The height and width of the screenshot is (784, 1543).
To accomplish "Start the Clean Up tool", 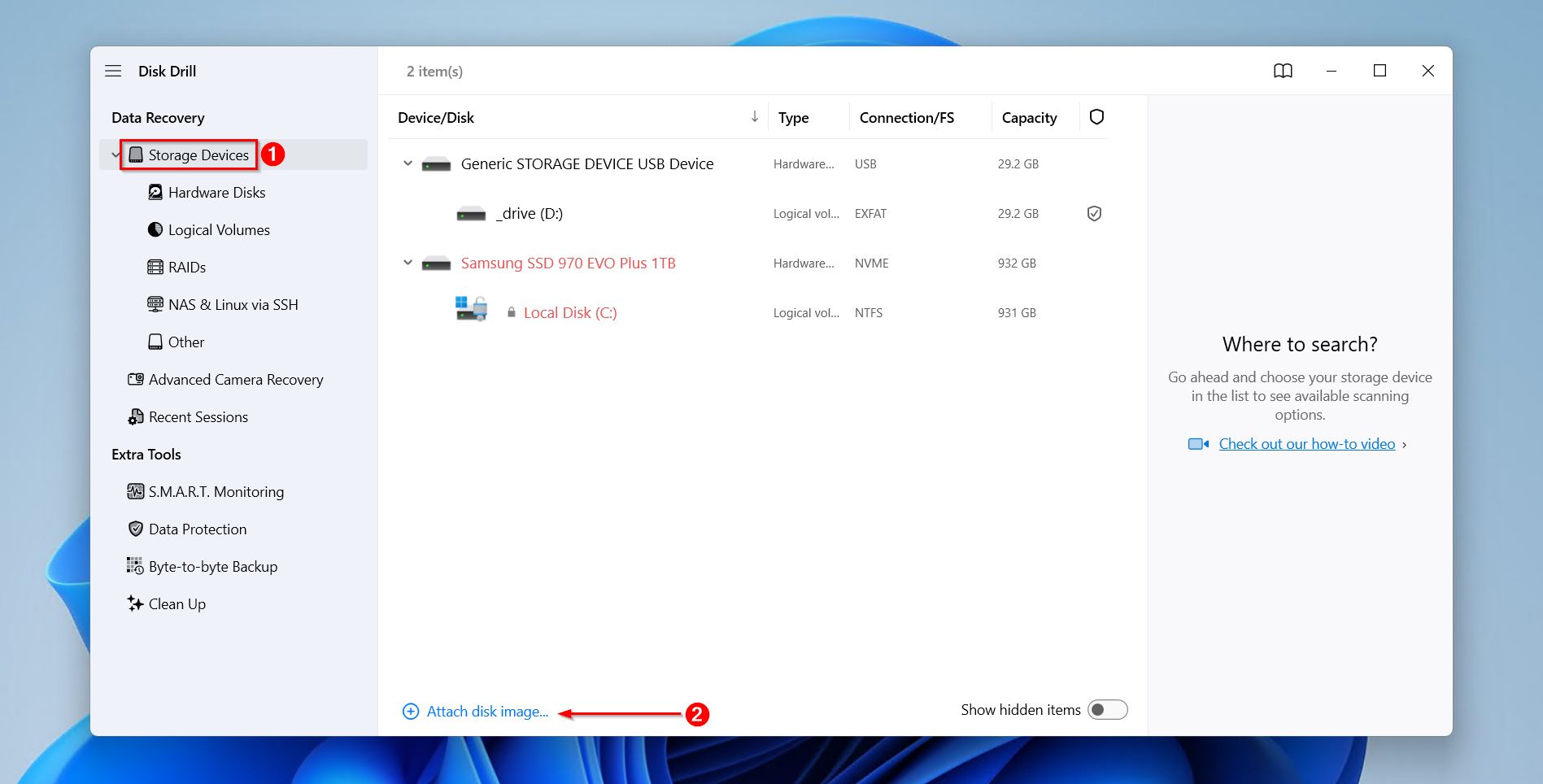I will pos(176,603).
